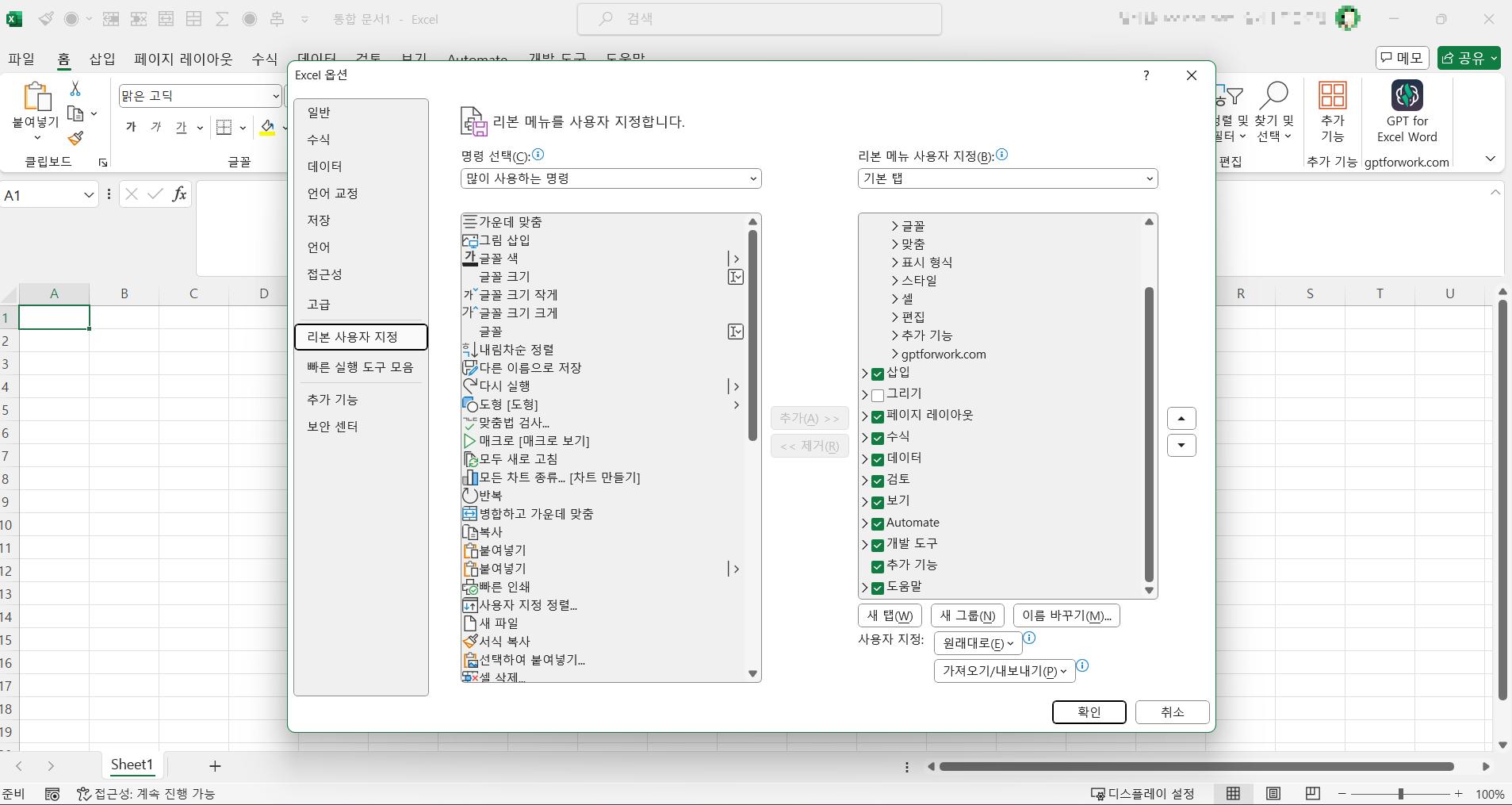Click the zoom slider handle in status bar
This screenshot has height=805, width=1512.
pyautogui.click(x=1401, y=794)
